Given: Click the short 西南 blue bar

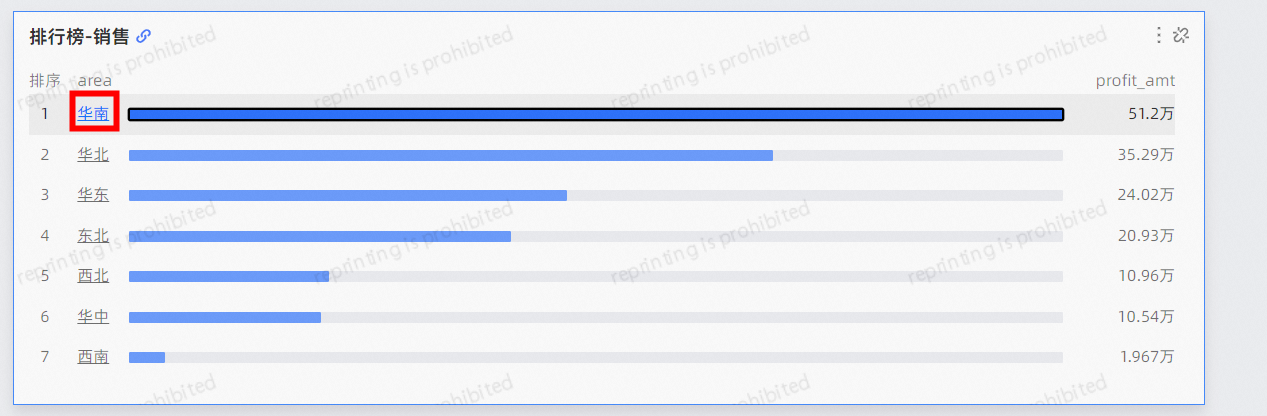Looking at the screenshot, I should coord(146,357).
